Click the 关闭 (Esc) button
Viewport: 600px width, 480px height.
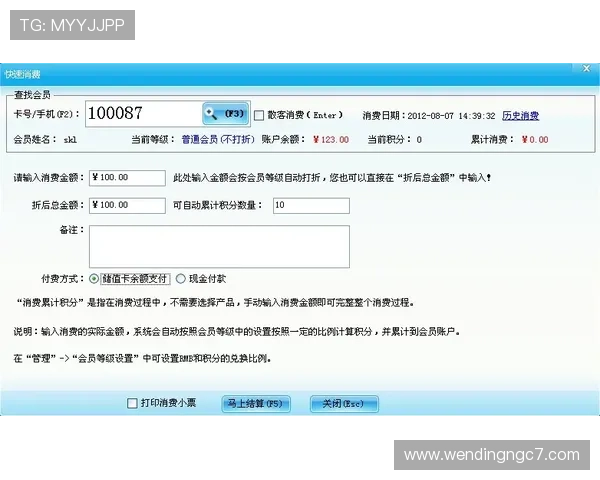click(344, 404)
